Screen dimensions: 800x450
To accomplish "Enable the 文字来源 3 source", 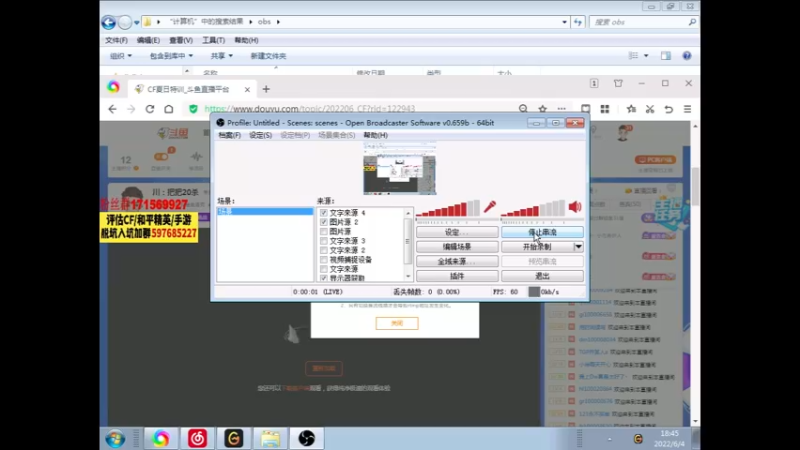I will click(x=323, y=241).
